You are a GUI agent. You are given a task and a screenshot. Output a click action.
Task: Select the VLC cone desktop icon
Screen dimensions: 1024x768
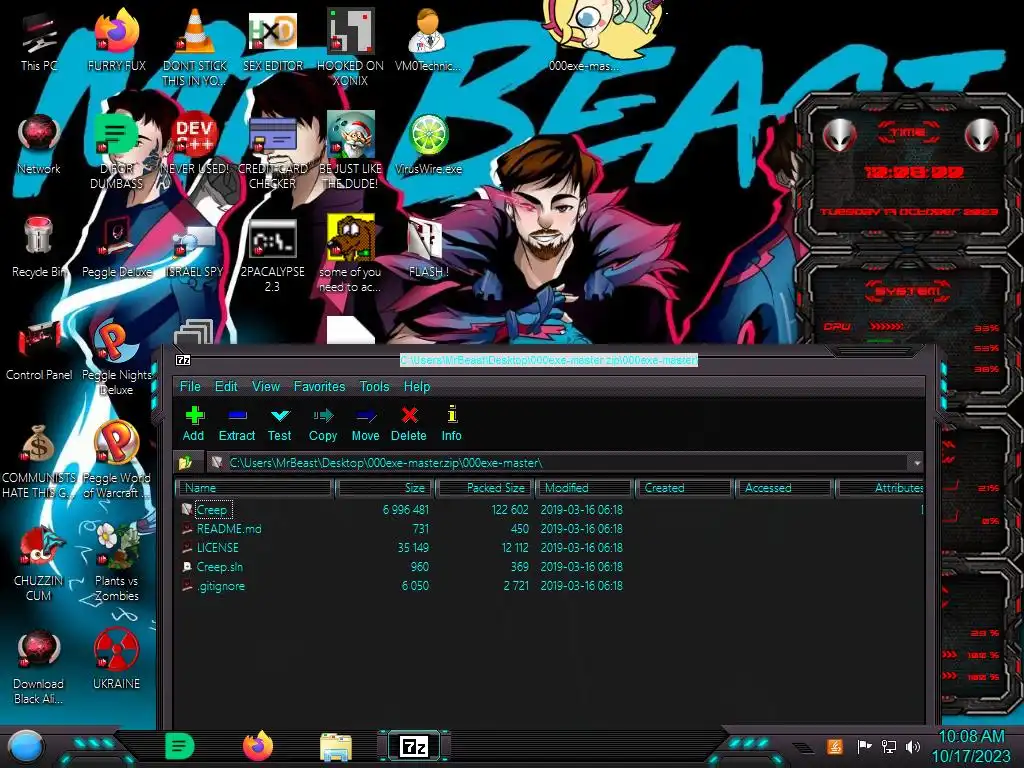[195, 47]
